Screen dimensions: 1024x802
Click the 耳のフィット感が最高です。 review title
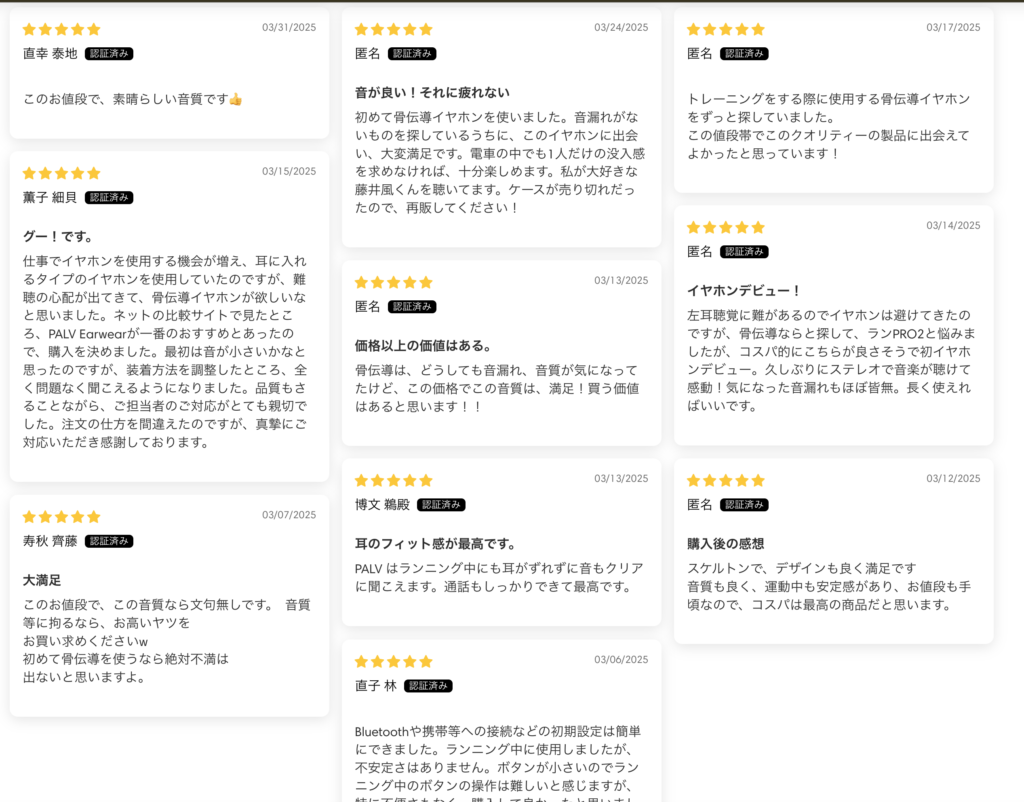[436, 543]
